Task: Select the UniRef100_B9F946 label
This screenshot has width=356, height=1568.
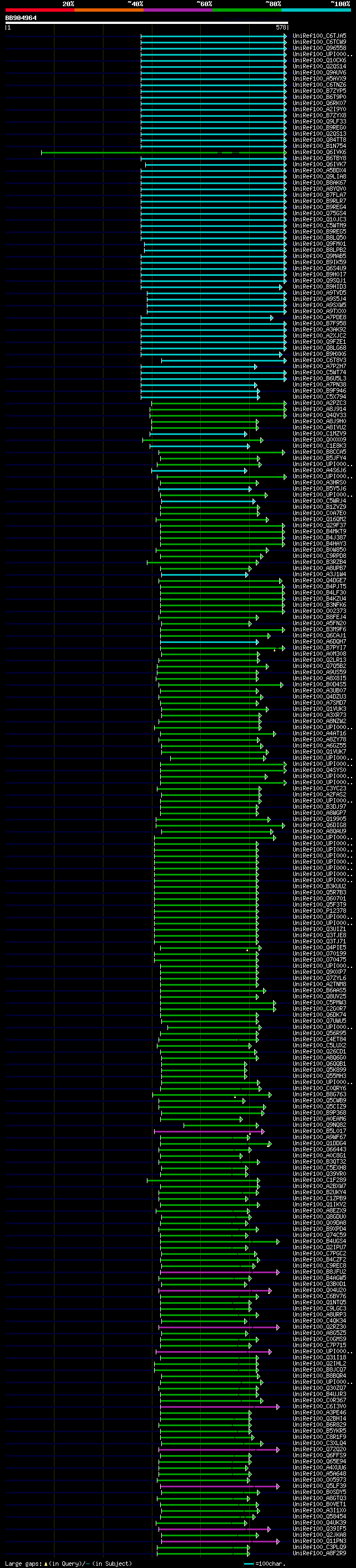Action: click(x=319, y=391)
